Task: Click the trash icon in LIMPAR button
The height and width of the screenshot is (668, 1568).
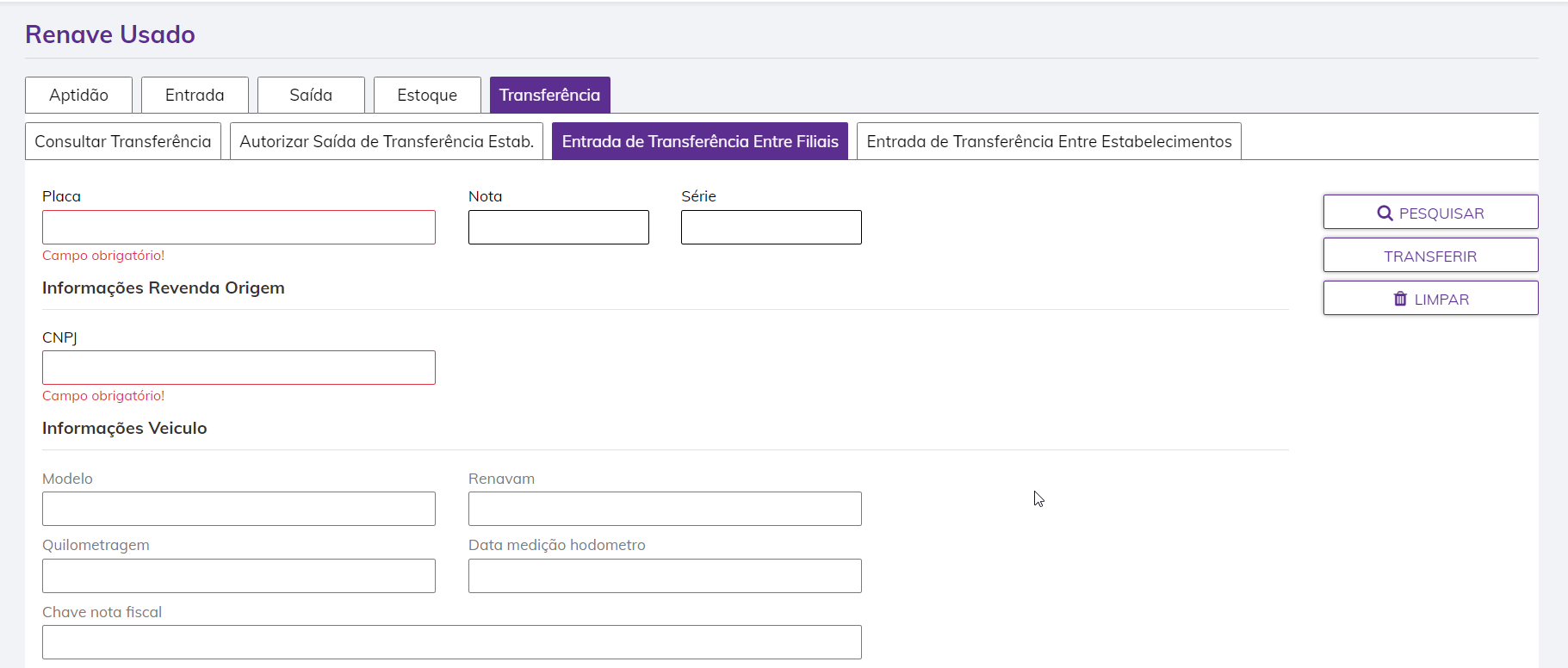Action: point(1400,299)
